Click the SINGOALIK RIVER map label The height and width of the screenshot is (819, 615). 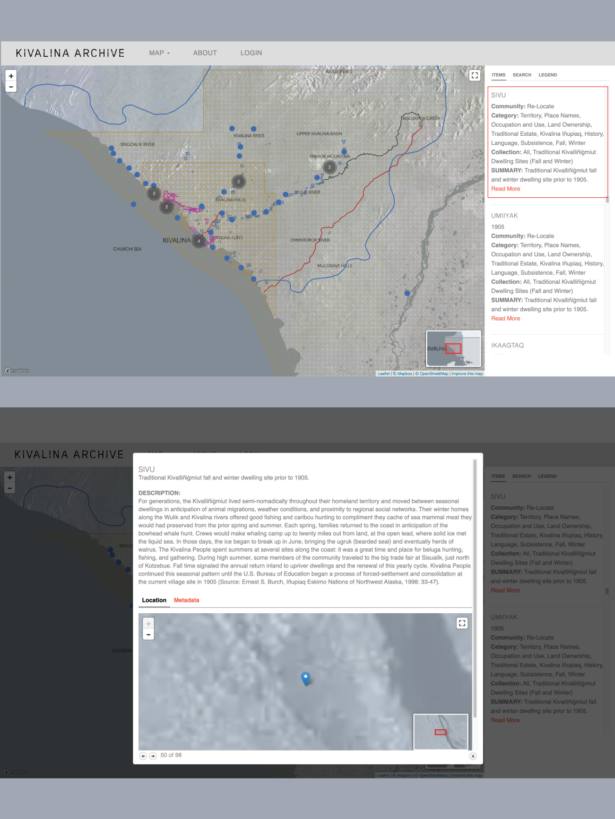(x=137, y=144)
